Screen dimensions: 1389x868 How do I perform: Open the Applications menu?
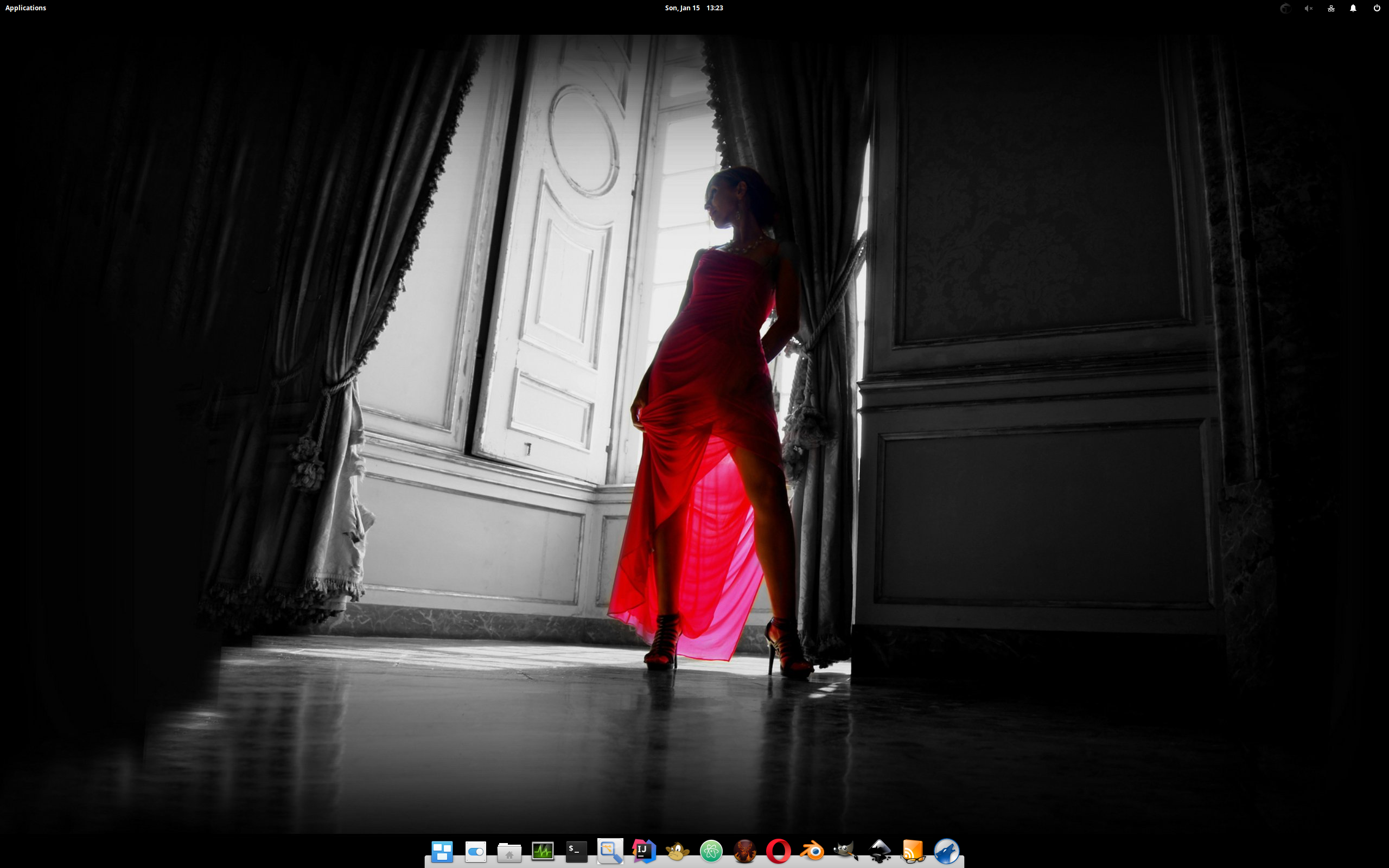coord(26,8)
